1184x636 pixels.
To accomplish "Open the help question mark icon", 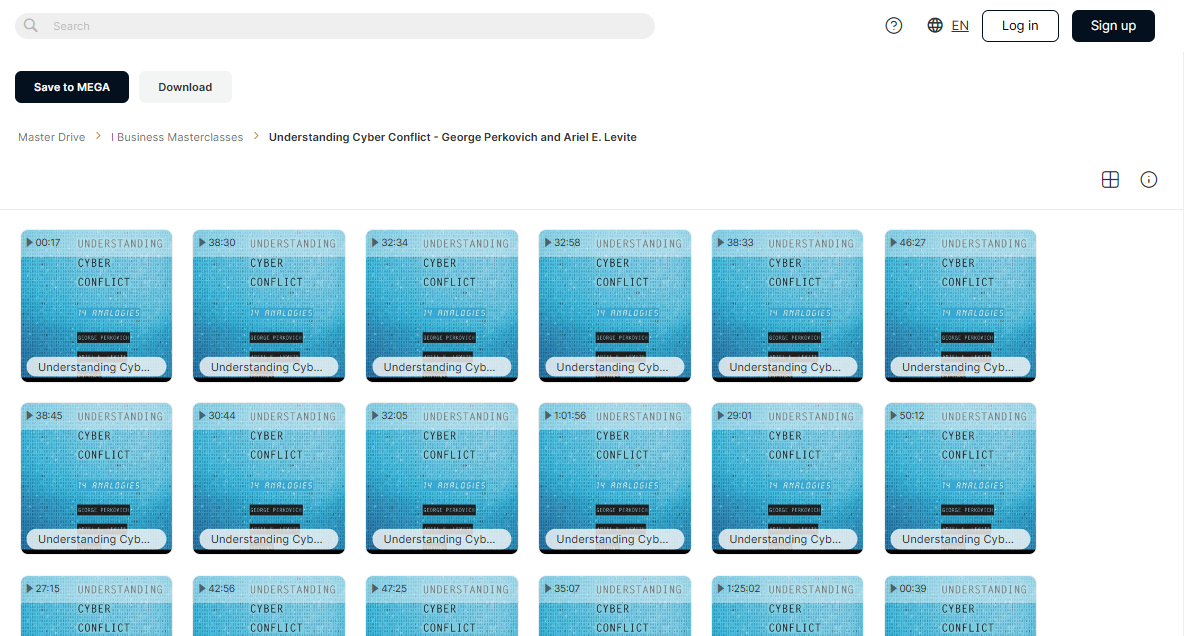I will coord(893,26).
